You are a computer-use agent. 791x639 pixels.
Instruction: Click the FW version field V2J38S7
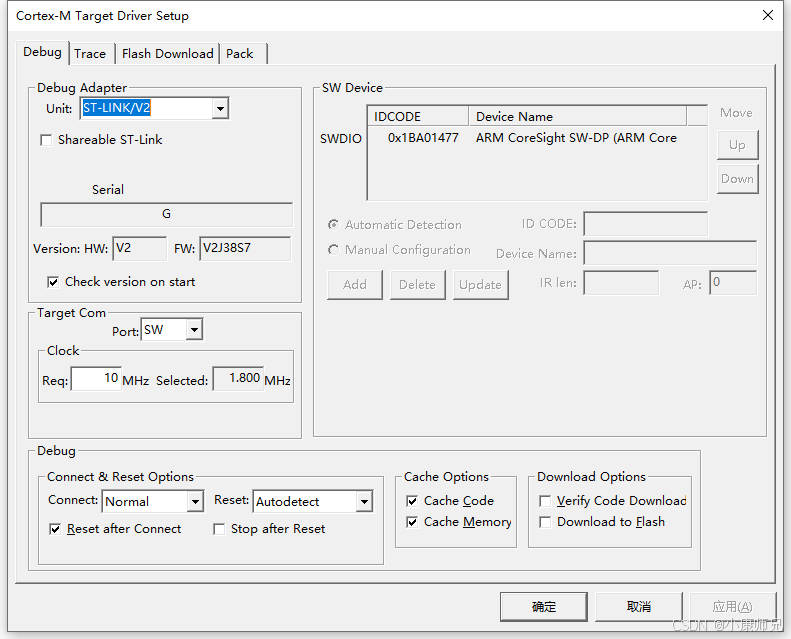pyautogui.click(x=245, y=248)
